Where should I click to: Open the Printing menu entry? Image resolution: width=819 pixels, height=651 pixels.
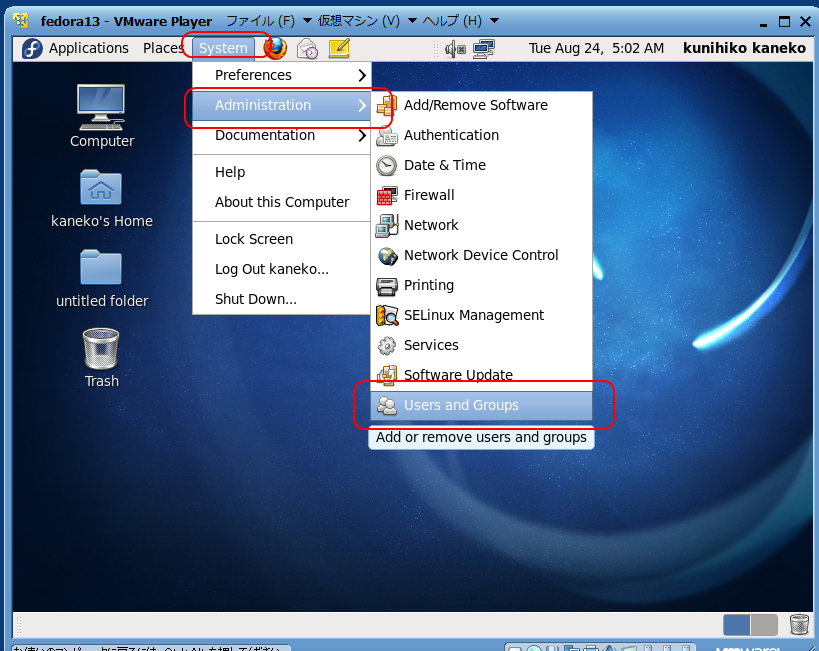pos(482,285)
